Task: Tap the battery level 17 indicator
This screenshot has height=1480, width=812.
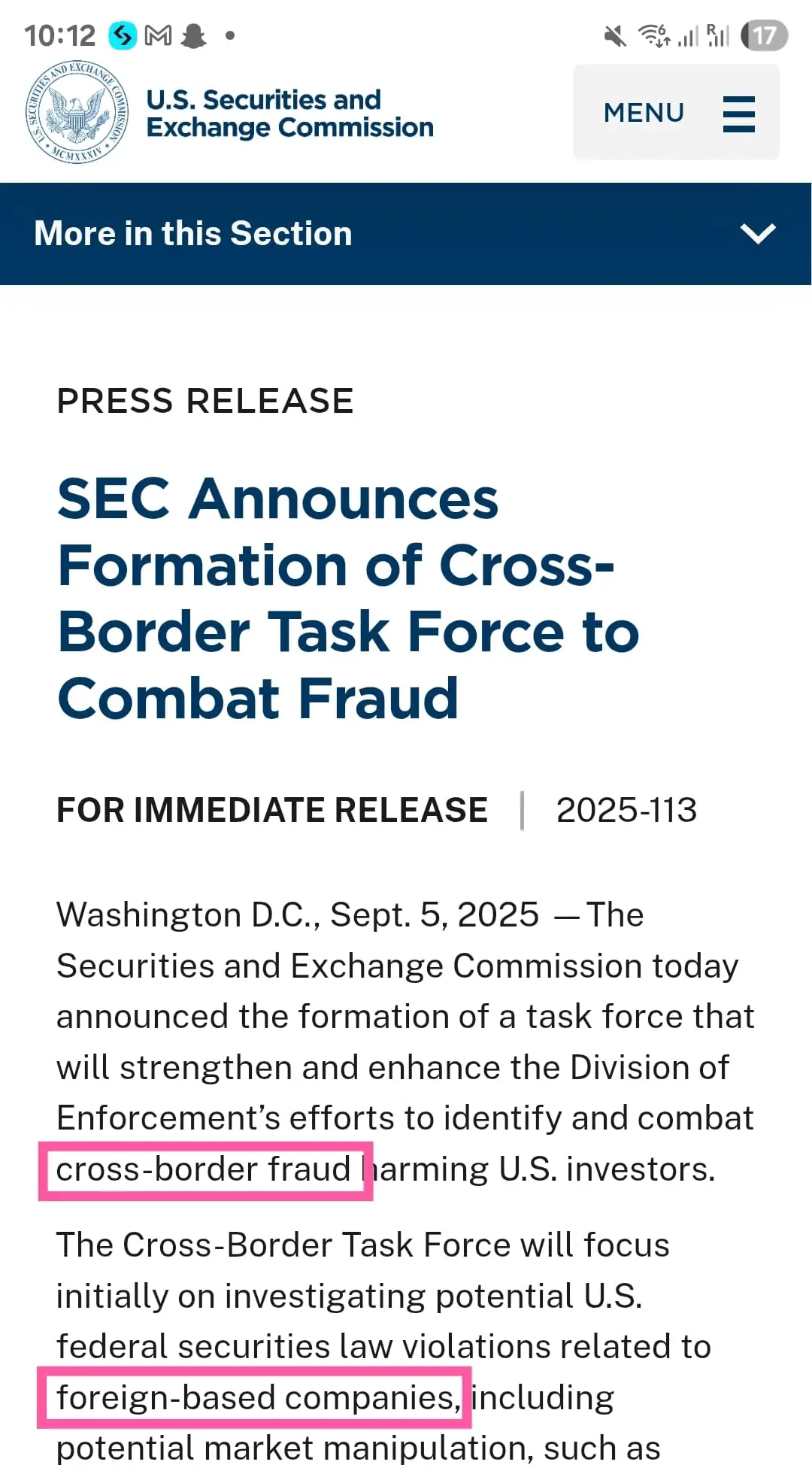Action: coord(764,35)
